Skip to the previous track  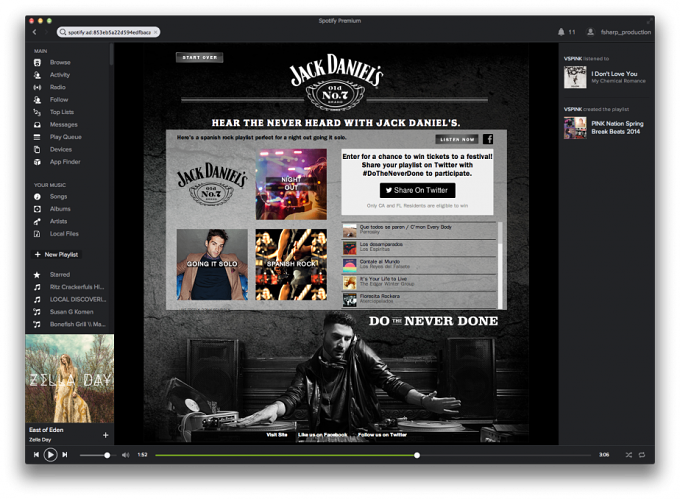36,455
